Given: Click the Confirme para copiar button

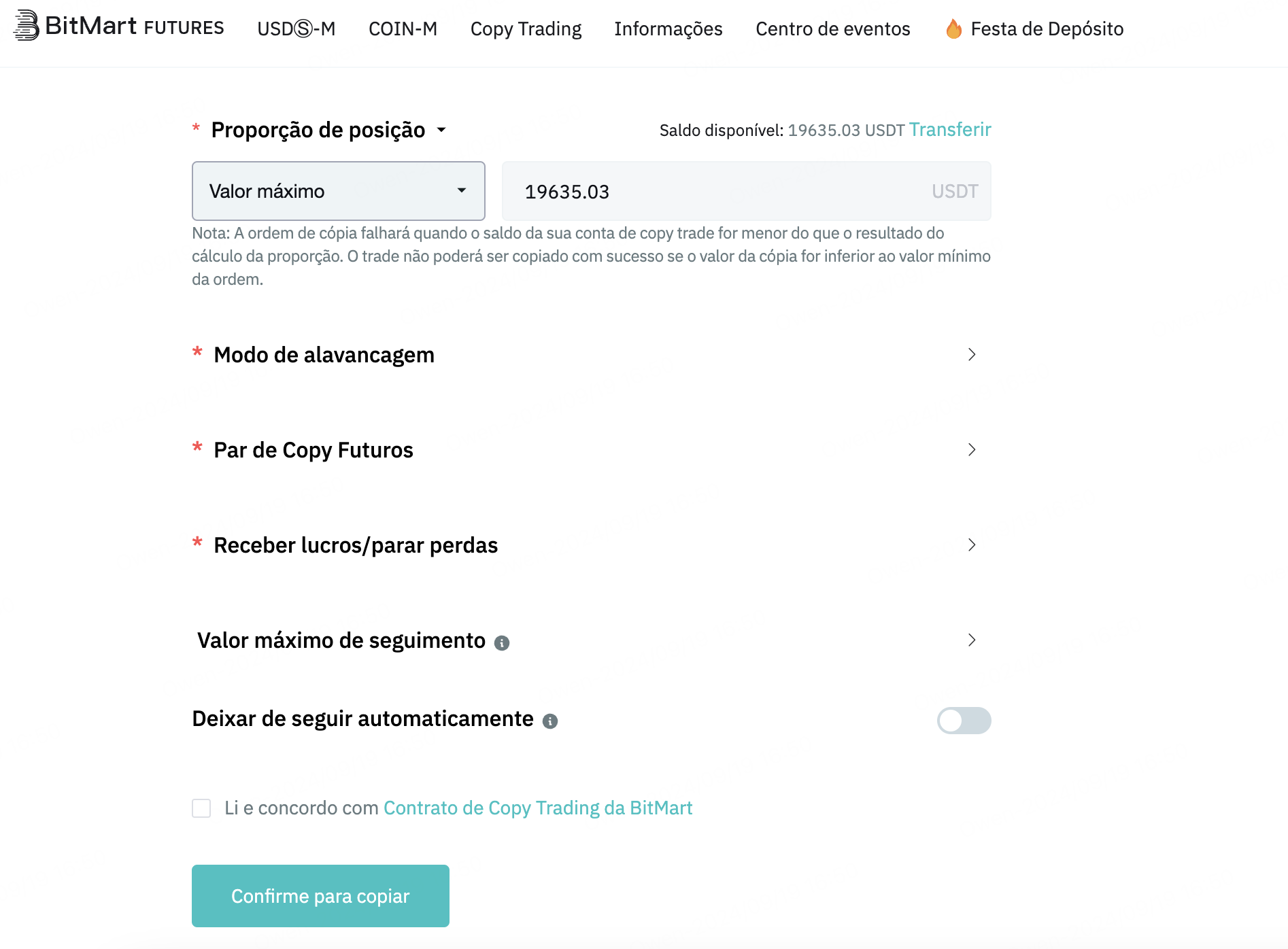Looking at the screenshot, I should (320, 895).
